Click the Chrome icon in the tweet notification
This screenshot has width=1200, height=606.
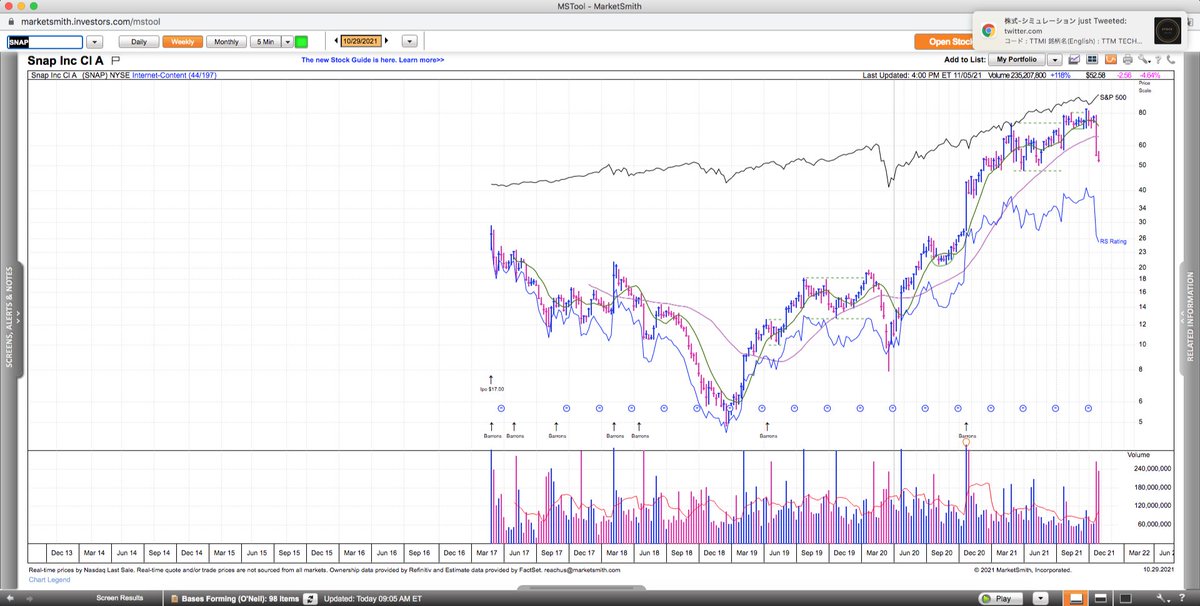[986, 30]
